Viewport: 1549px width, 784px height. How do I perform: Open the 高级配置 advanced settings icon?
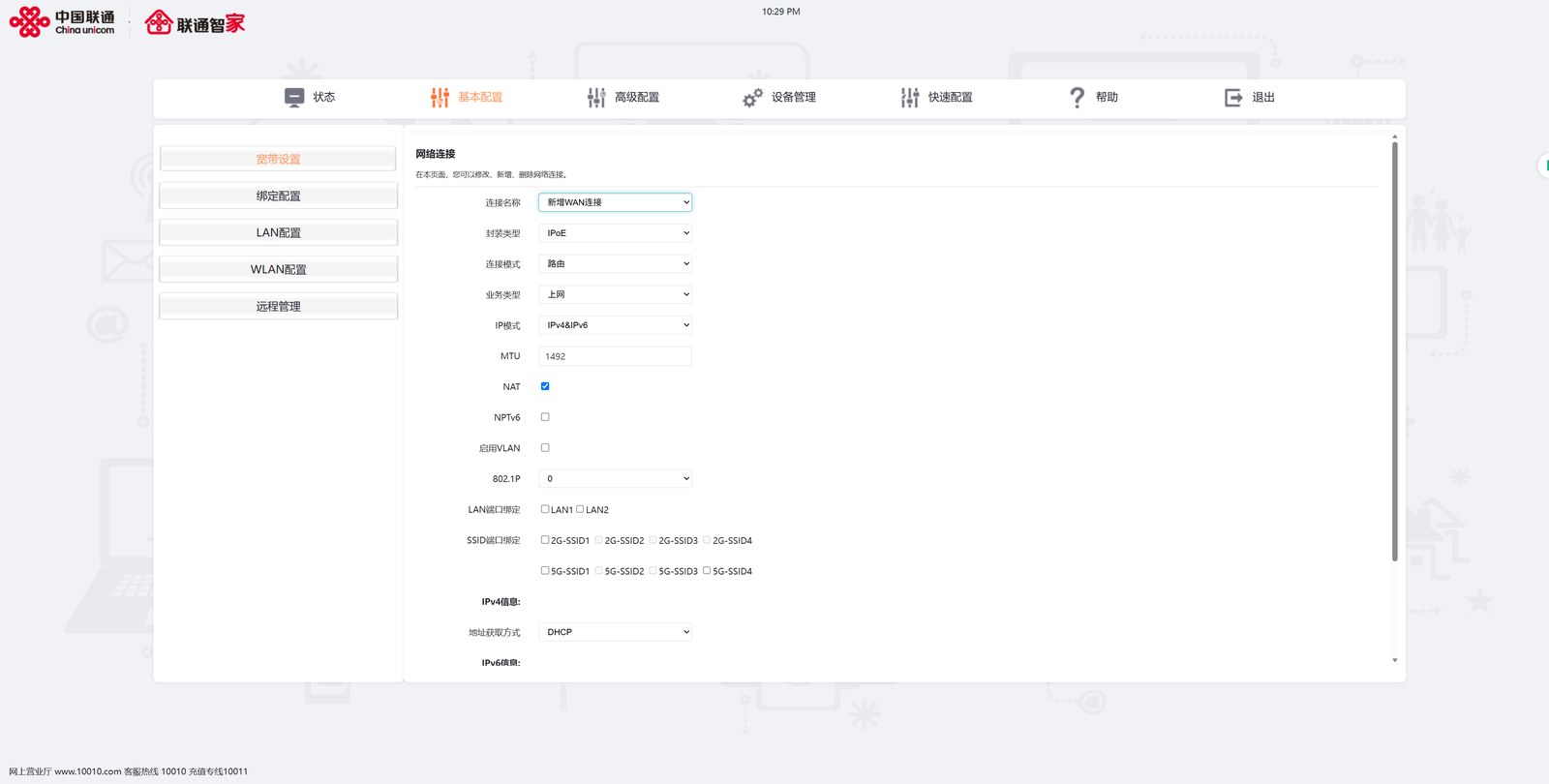point(596,97)
